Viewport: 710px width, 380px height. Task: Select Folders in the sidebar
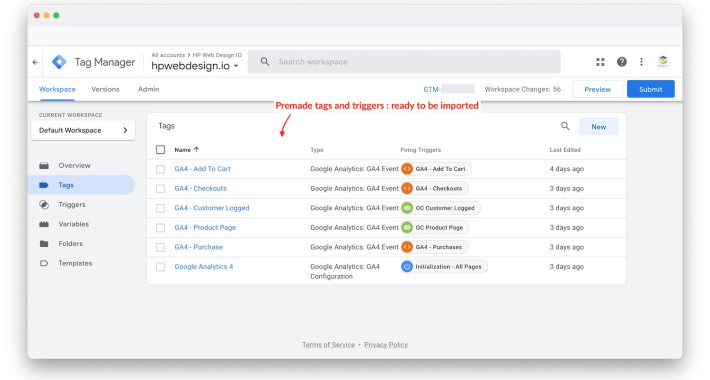pyautogui.click(x=71, y=244)
